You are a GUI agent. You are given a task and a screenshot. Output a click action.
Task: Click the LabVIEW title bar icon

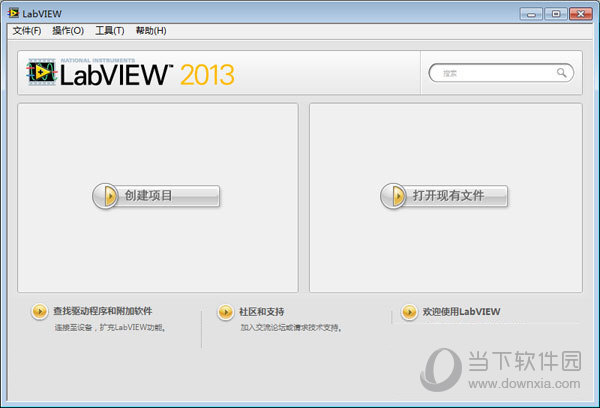coord(13,13)
